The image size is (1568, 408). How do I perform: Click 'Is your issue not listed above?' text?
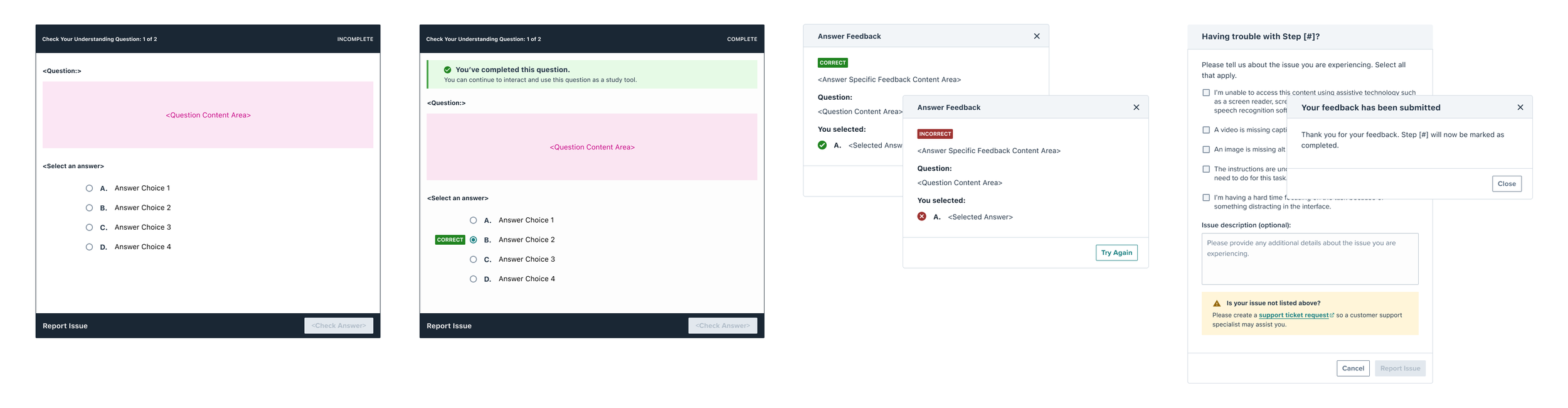coord(1273,303)
